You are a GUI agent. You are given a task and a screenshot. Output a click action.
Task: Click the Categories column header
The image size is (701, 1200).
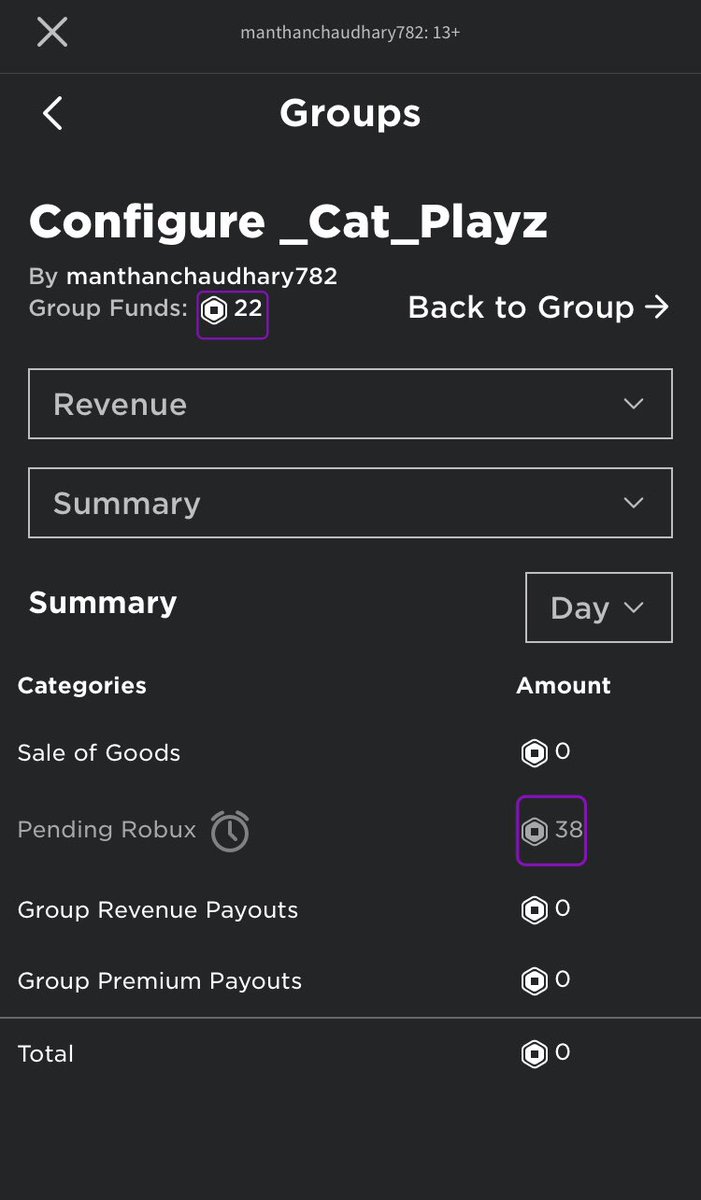click(x=82, y=686)
